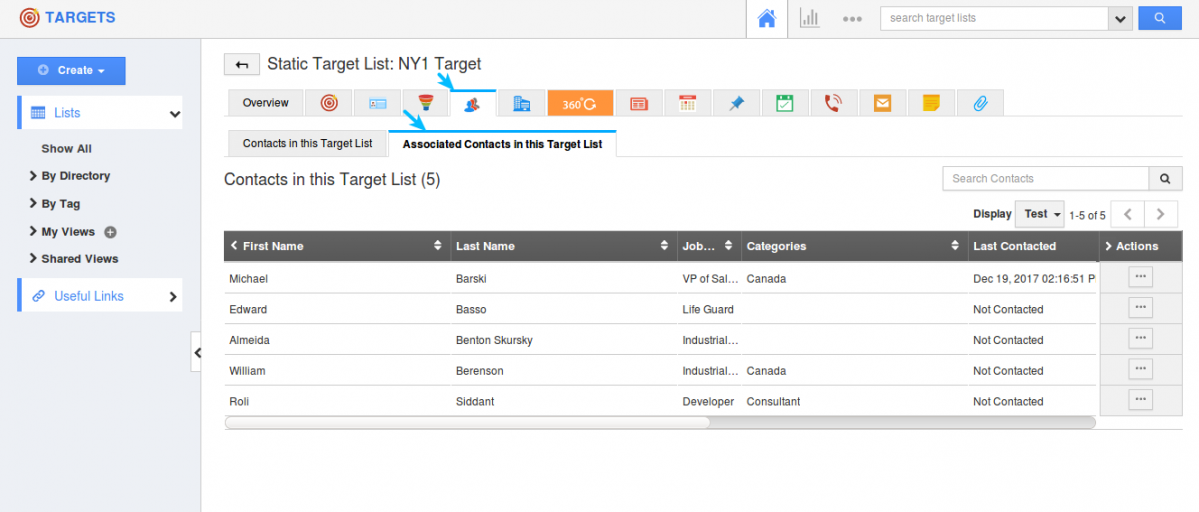Open the calendar grid tab icon
The image size is (1199, 512).
click(687, 103)
